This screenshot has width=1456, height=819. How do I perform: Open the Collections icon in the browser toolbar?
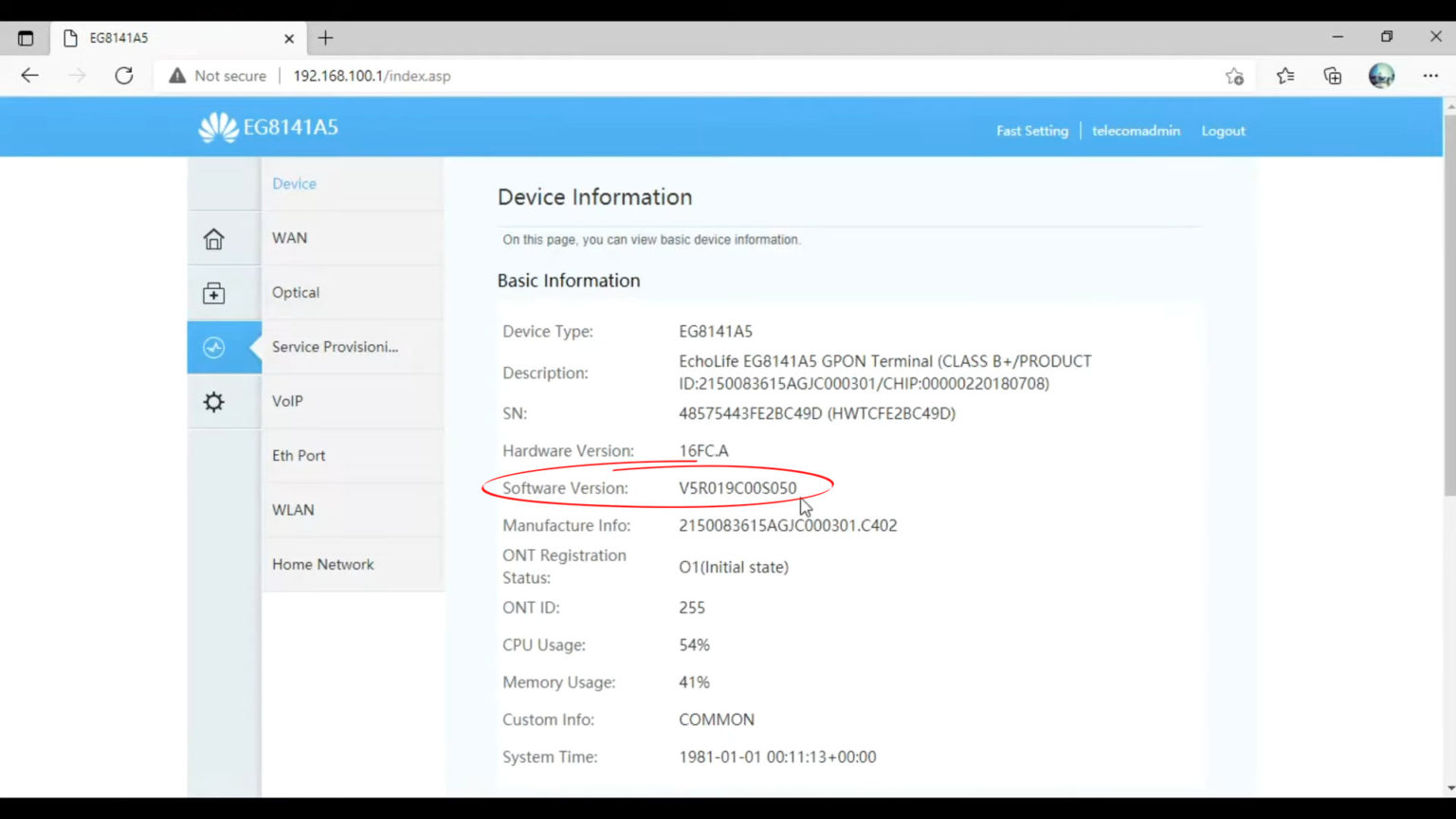[x=1333, y=76]
